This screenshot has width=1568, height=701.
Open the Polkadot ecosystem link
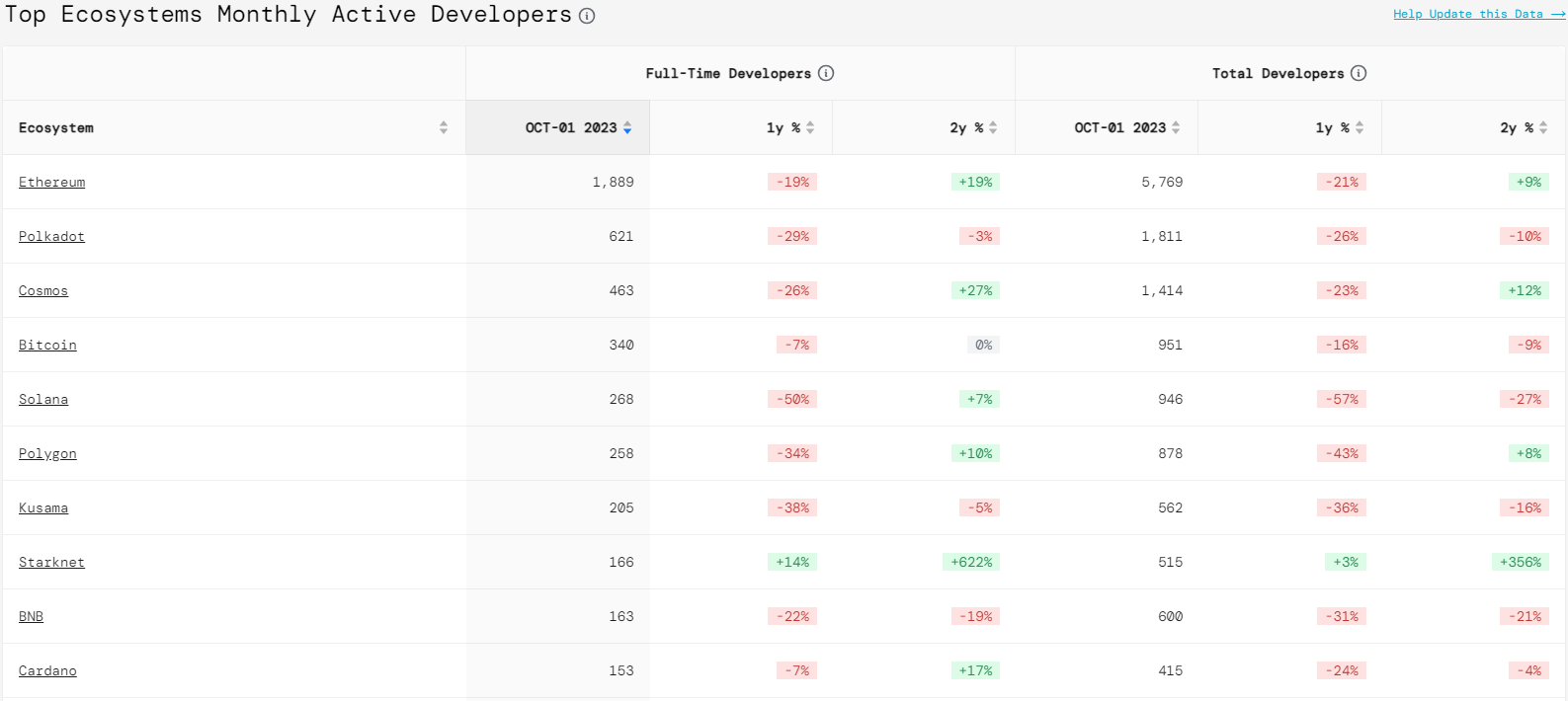pyautogui.click(x=51, y=236)
